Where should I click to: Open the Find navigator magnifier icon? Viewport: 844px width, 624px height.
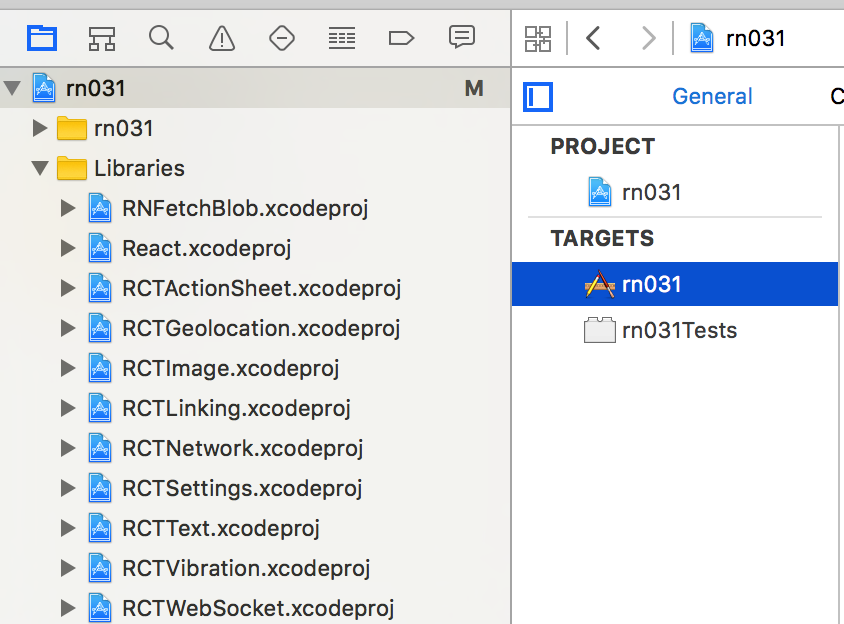click(x=161, y=38)
